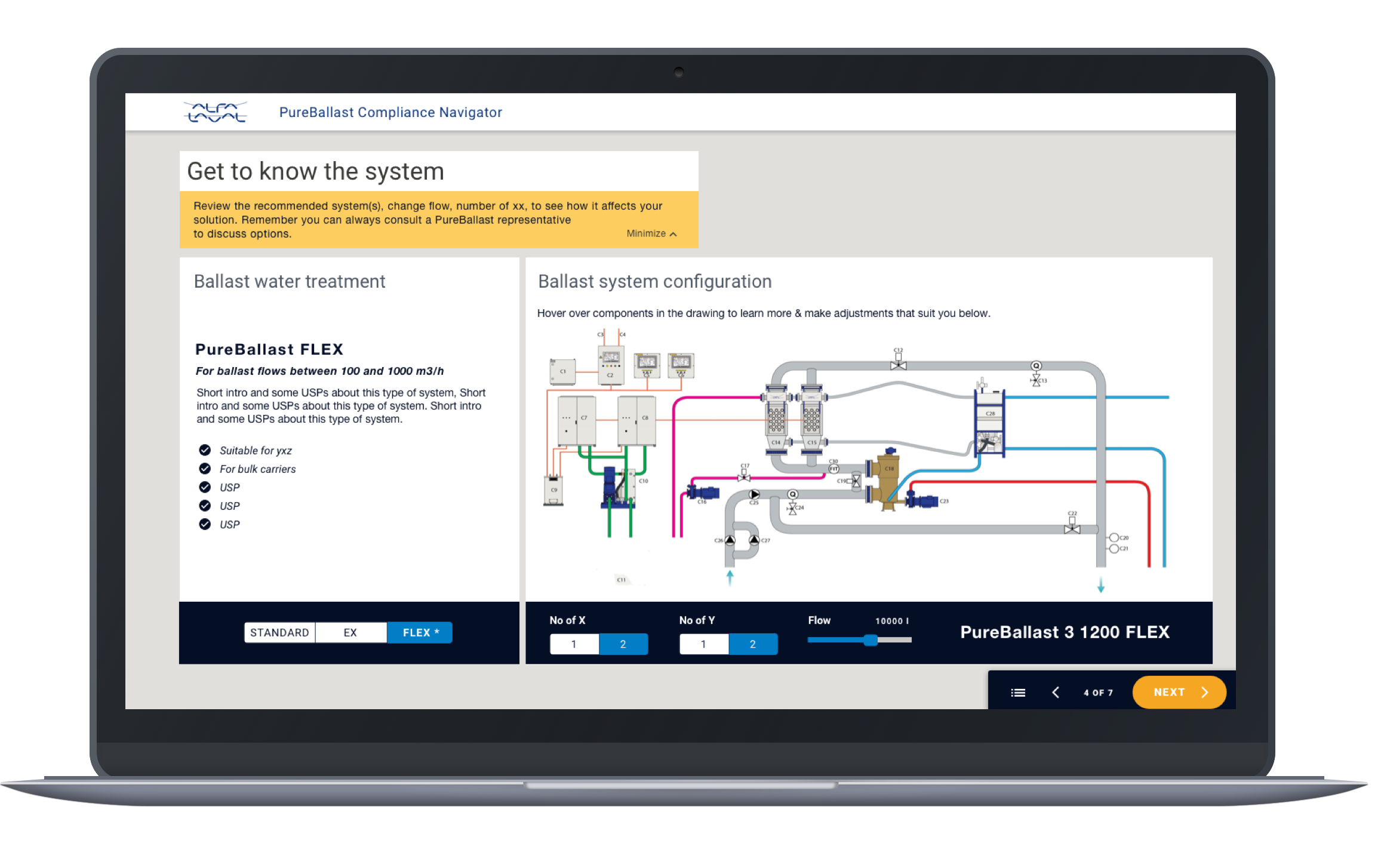The height and width of the screenshot is (868, 1384).
Task: Click the "PureBallast 3 1200 FLEX" model name
Action: 1065,633
